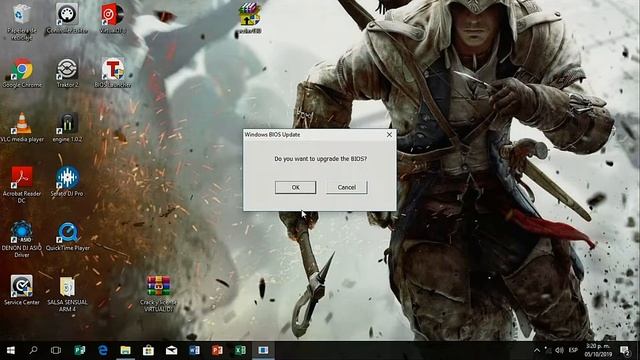The height and width of the screenshot is (360, 640).
Task: Open Publisher from the taskbar
Action: [x=80, y=350]
